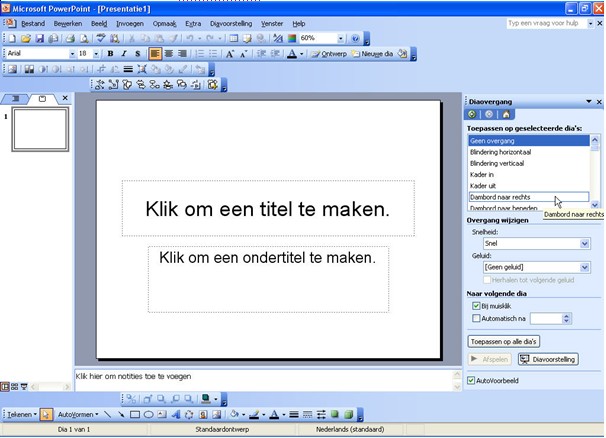Select Blindering horizontaal transition
This screenshot has width=606, height=438.
point(528,152)
